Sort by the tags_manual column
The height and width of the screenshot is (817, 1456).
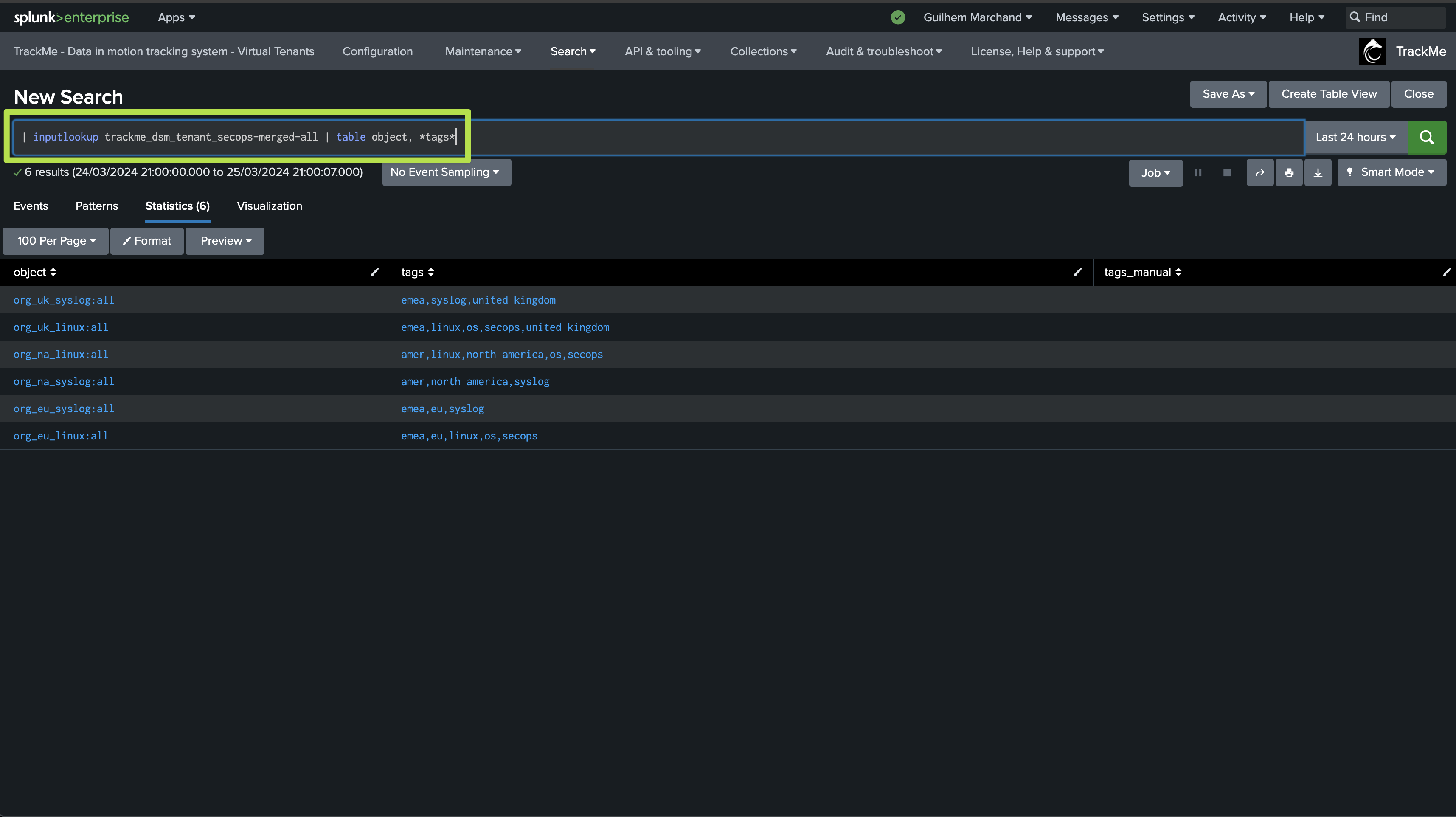(1142, 273)
